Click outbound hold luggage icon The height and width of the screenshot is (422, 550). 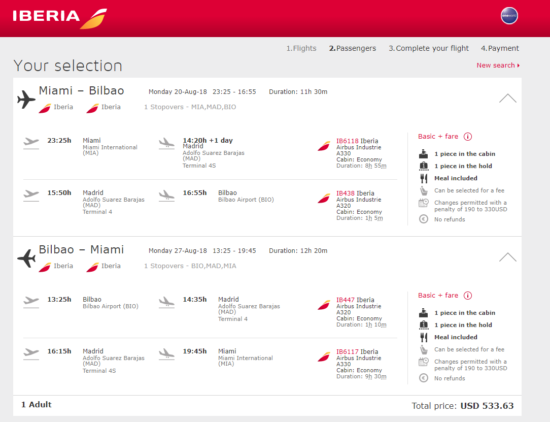click(x=424, y=166)
